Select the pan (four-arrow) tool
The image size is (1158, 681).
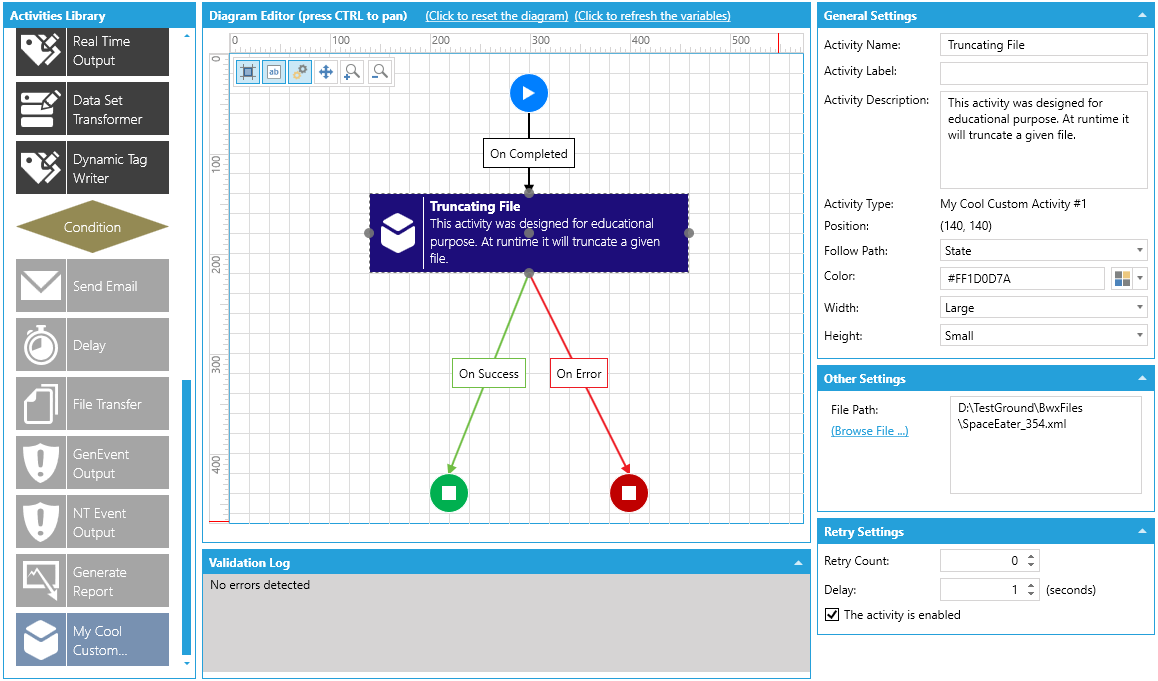(x=326, y=72)
